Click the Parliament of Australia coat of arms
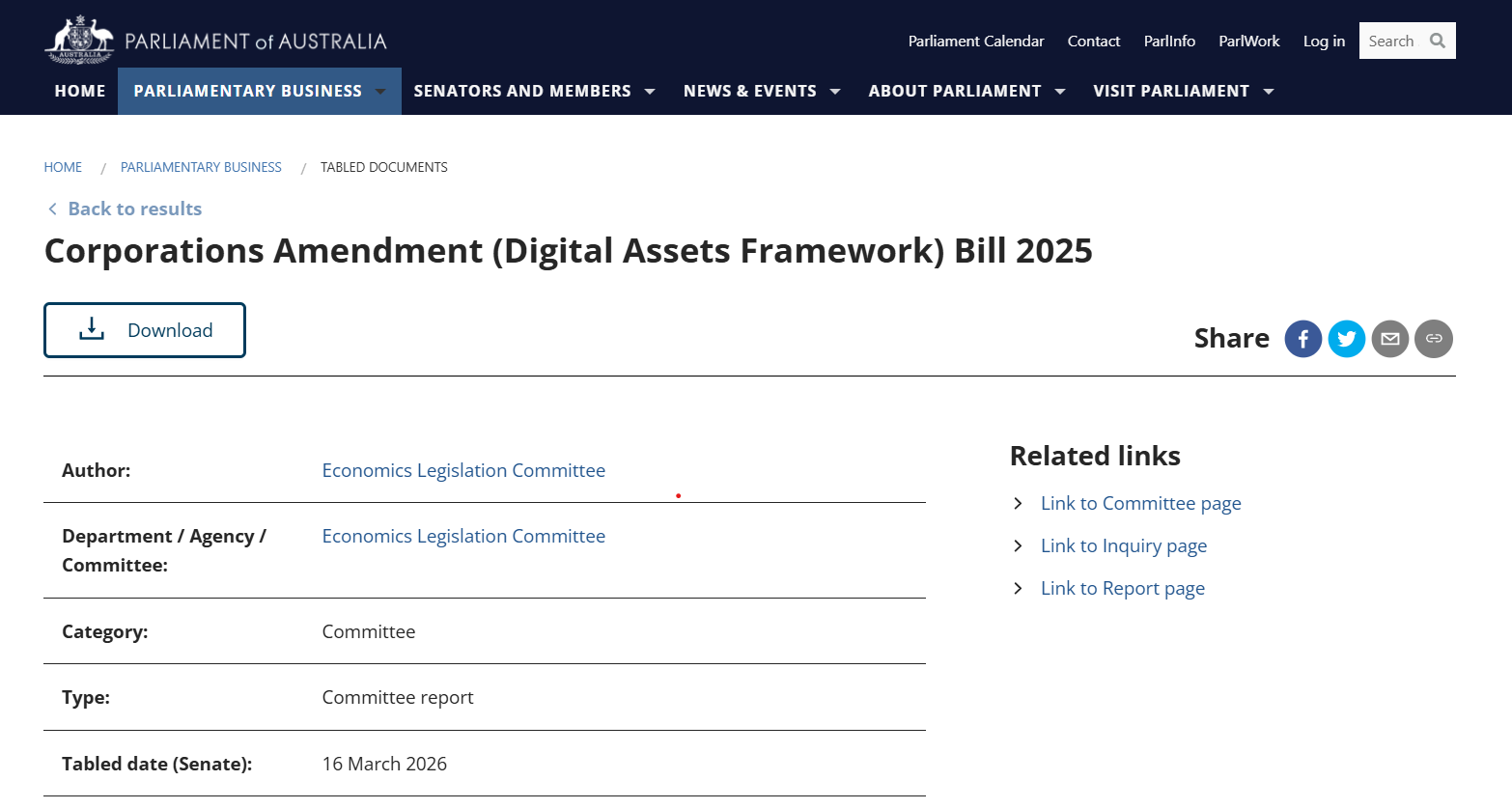1512x809 pixels. pyautogui.click(x=79, y=40)
